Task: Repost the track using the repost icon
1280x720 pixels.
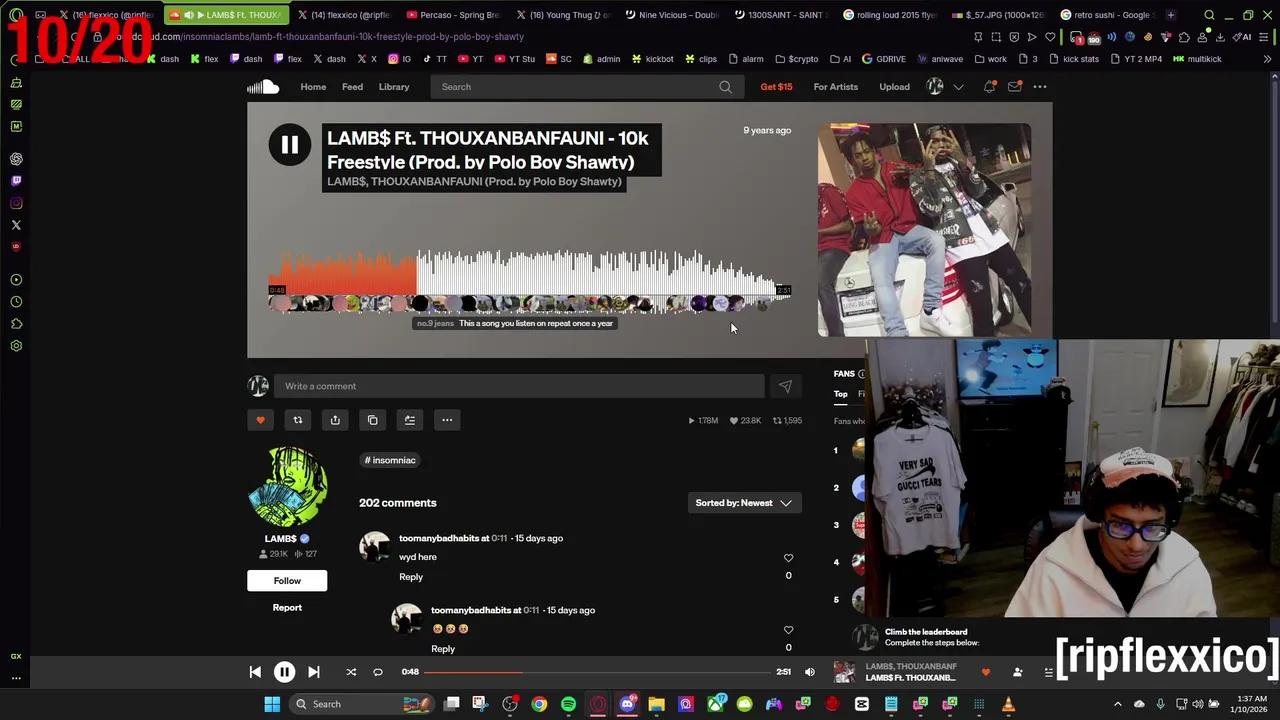Action: click(297, 420)
